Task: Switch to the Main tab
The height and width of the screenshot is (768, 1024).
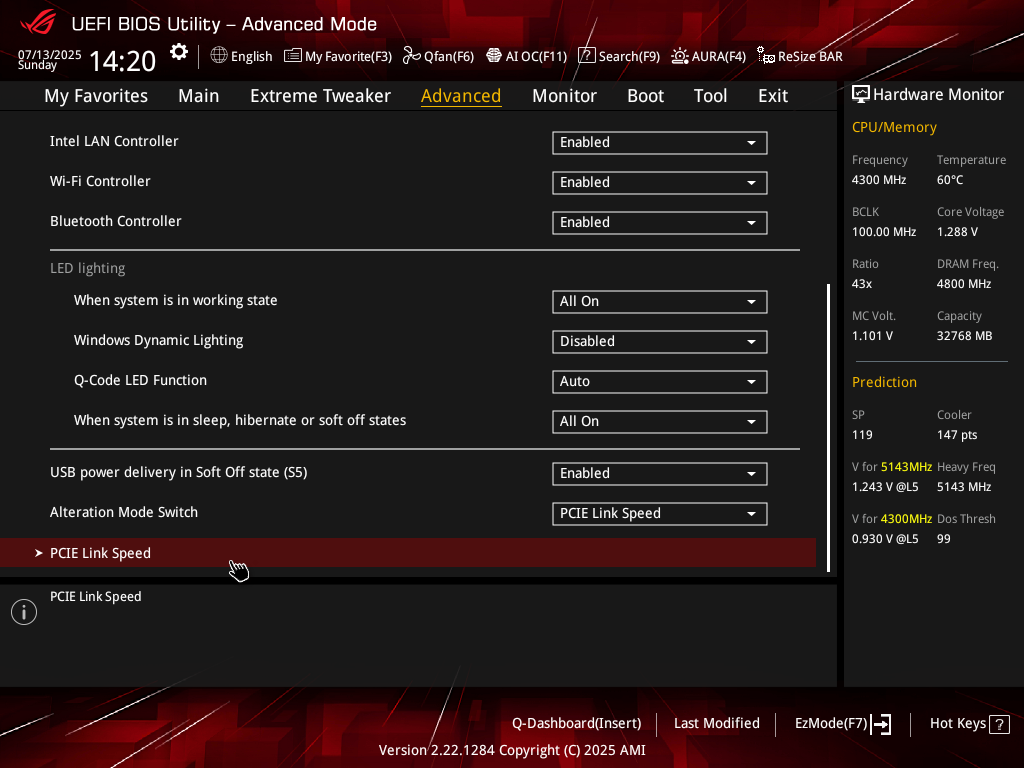Action: (x=199, y=96)
